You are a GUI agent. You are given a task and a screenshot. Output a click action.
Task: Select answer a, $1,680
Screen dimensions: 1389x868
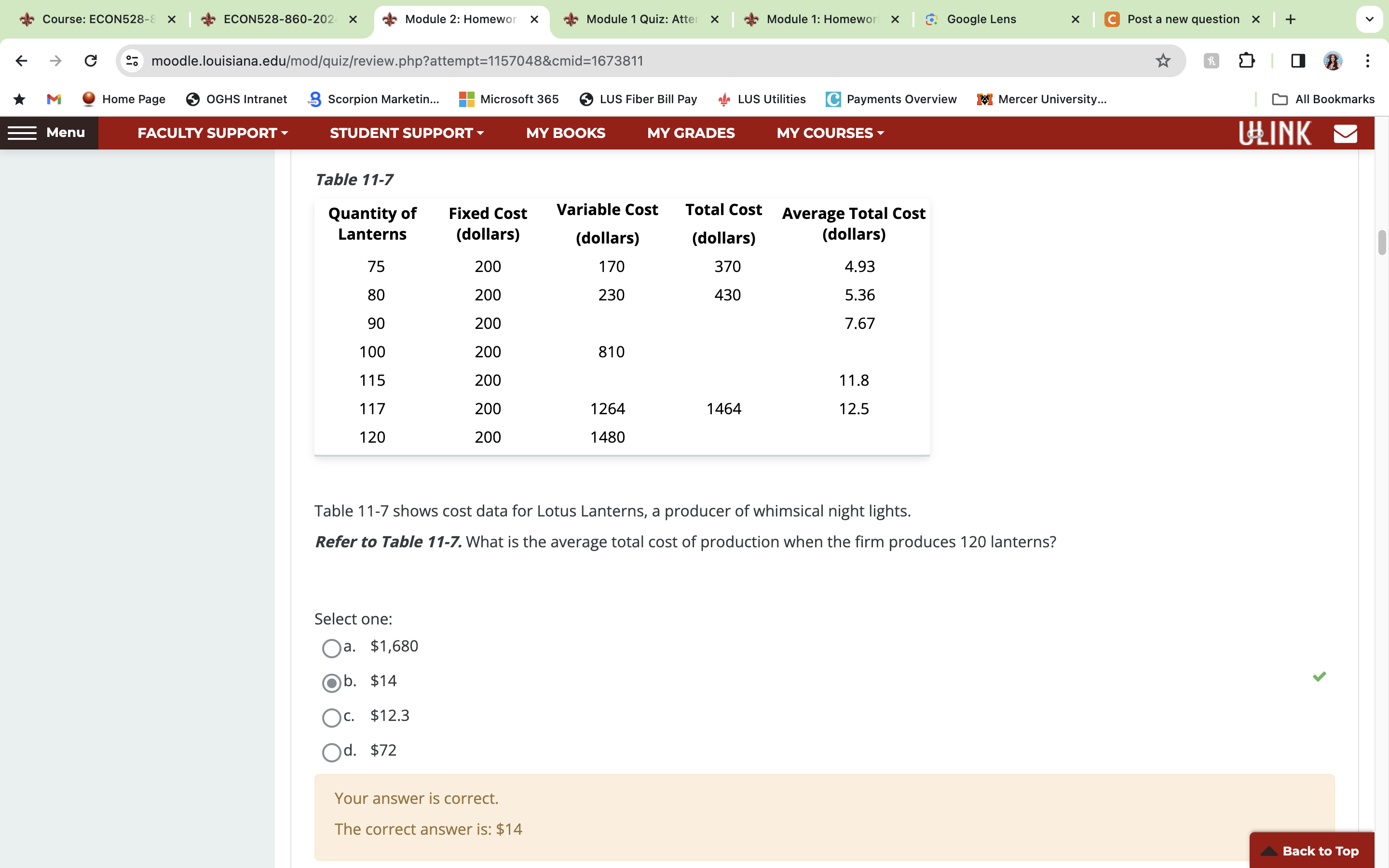point(331,648)
